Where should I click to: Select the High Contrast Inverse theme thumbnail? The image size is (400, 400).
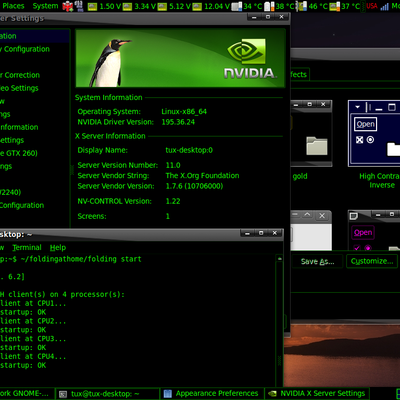pyautogui.click(x=374, y=133)
